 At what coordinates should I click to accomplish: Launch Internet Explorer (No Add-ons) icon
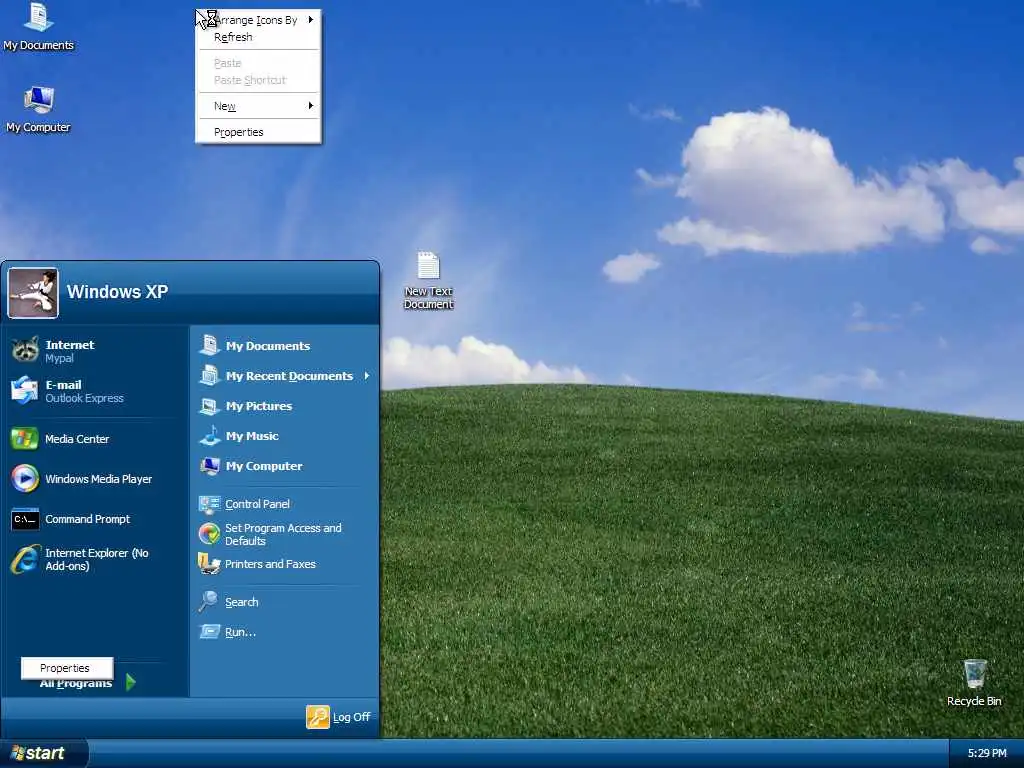click(25, 559)
